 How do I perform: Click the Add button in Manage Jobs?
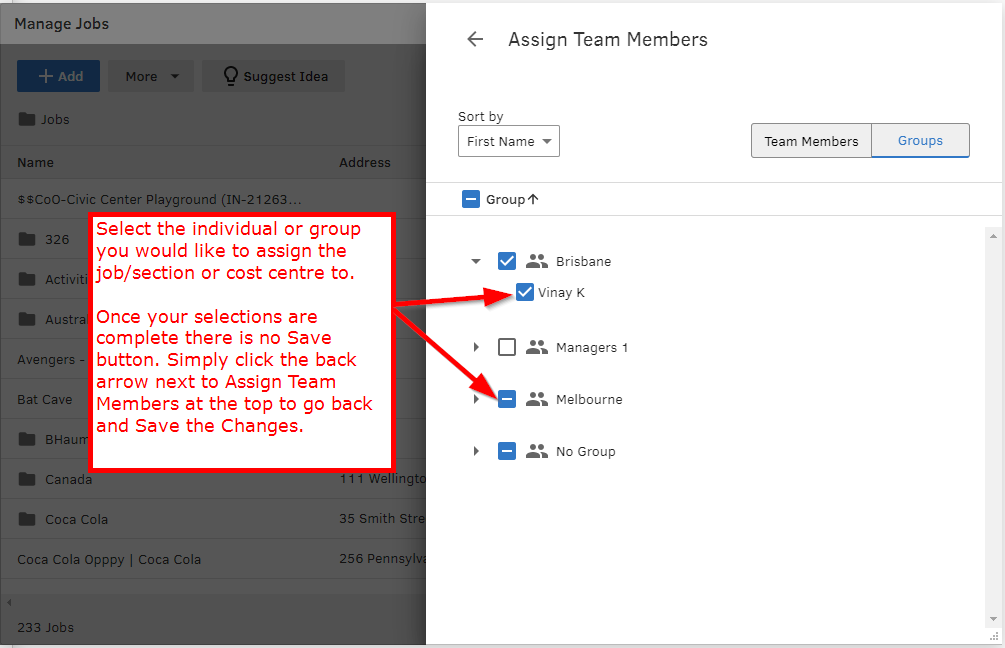58,76
